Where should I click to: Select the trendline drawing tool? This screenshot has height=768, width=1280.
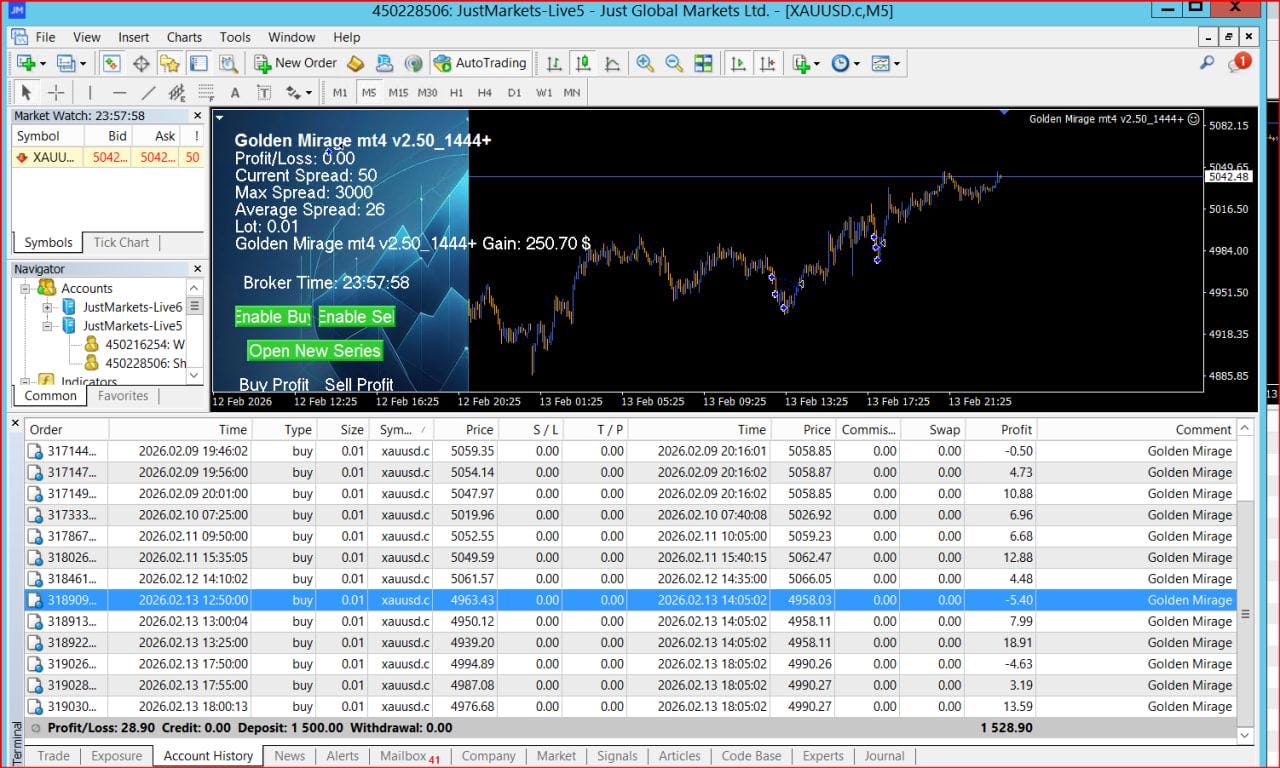click(148, 92)
